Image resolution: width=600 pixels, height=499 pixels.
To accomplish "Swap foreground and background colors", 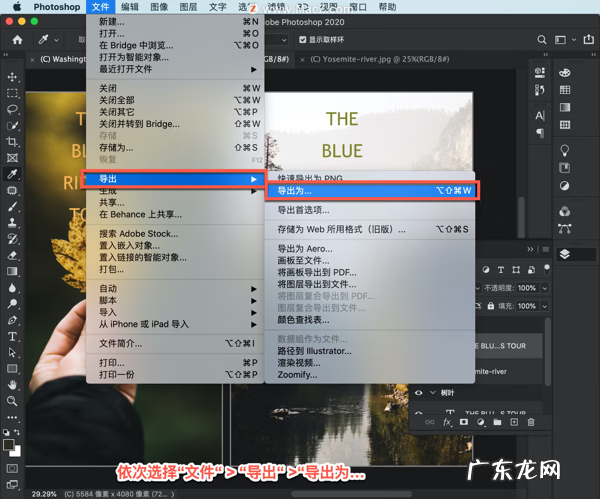I will pyautogui.click(x=17, y=432).
